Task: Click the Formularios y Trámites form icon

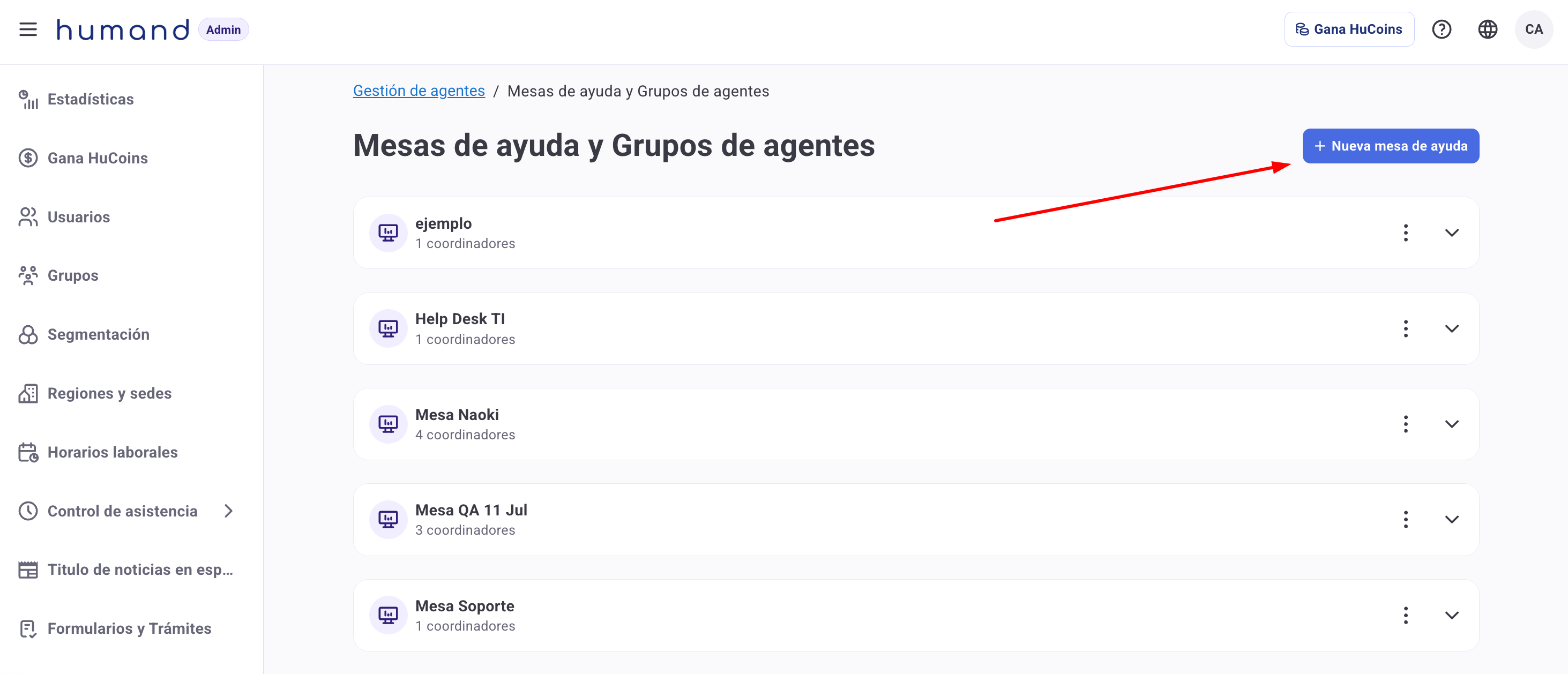Action: (x=28, y=629)
